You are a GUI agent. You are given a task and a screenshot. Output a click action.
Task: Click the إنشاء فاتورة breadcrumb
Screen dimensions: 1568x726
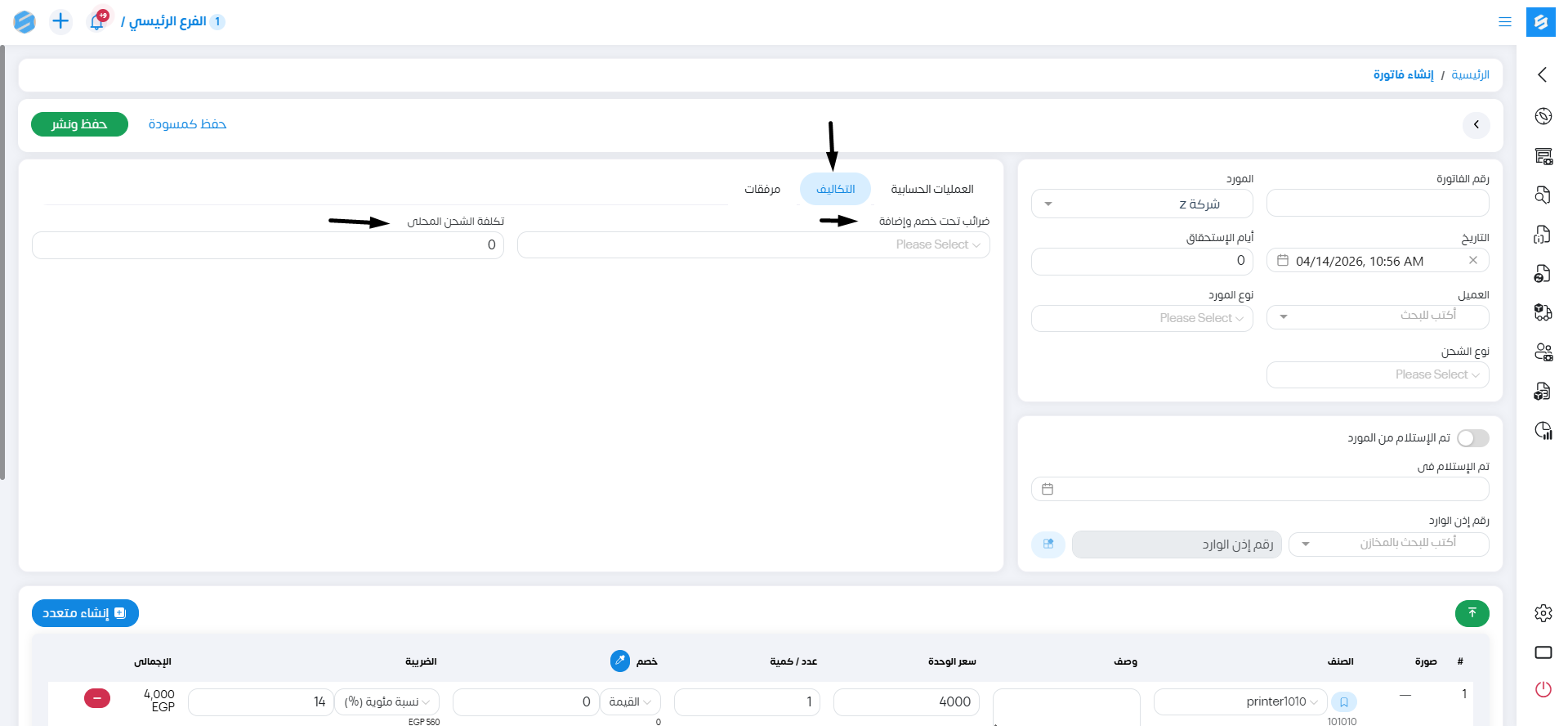[x=1403, y=75]
